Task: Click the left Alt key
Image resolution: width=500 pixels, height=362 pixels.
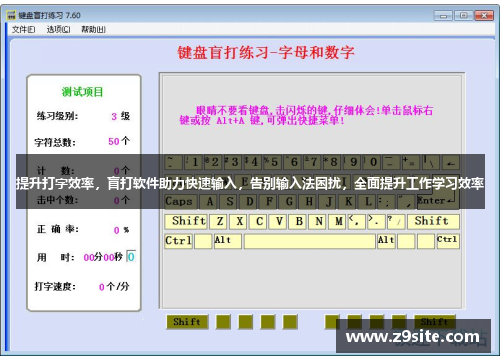Action: (x=228, y=241)
